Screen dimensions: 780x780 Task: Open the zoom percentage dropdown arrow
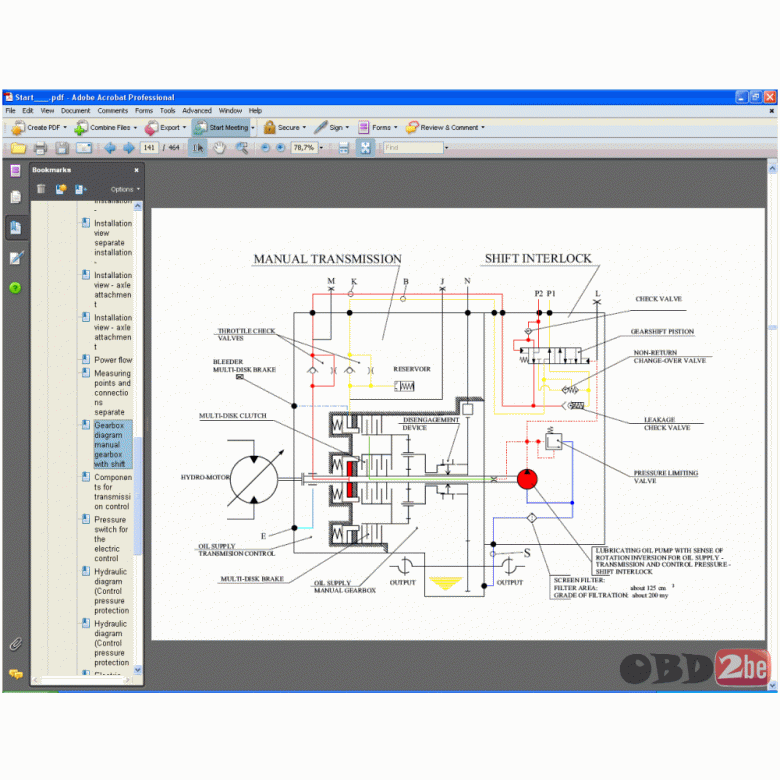(x=321, y=148)
